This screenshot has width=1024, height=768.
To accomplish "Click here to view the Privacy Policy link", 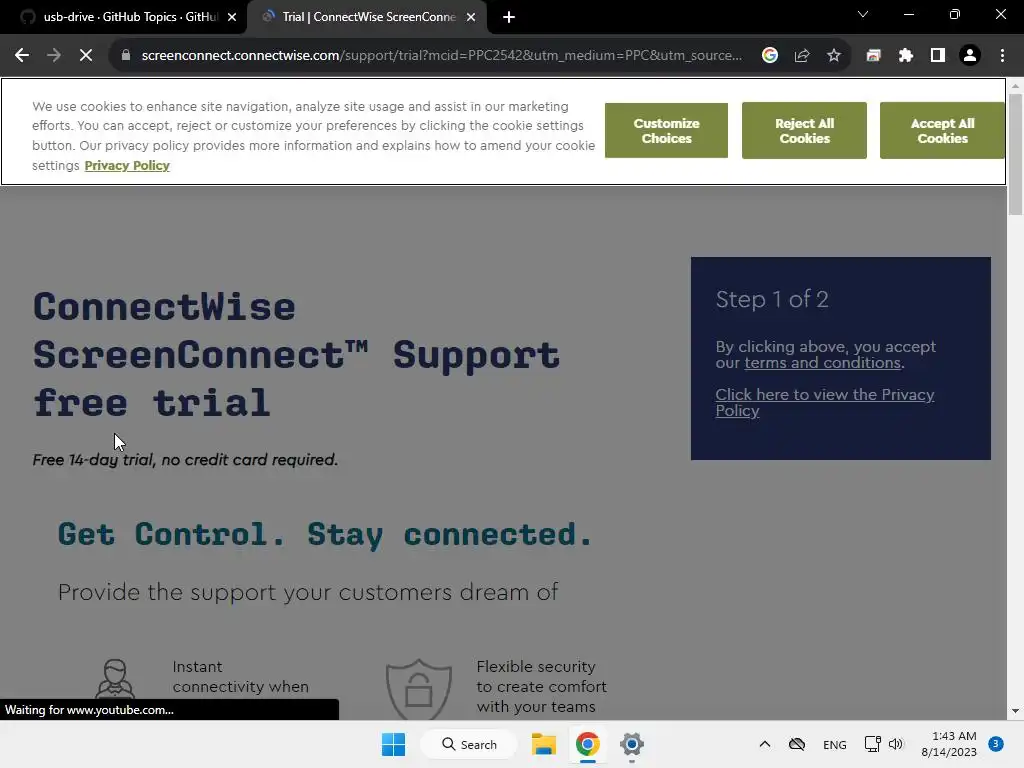I will pos(825,402).
